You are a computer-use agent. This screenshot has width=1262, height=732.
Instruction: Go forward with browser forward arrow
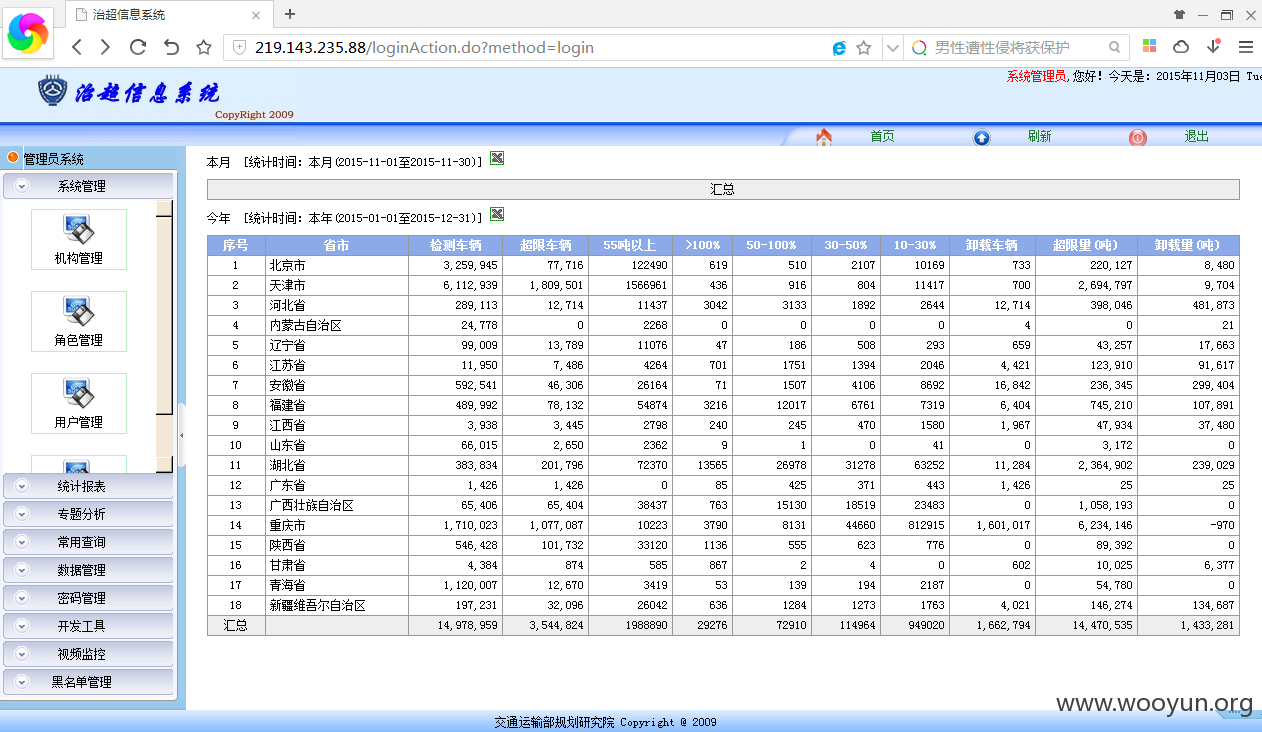pos(105,47)
